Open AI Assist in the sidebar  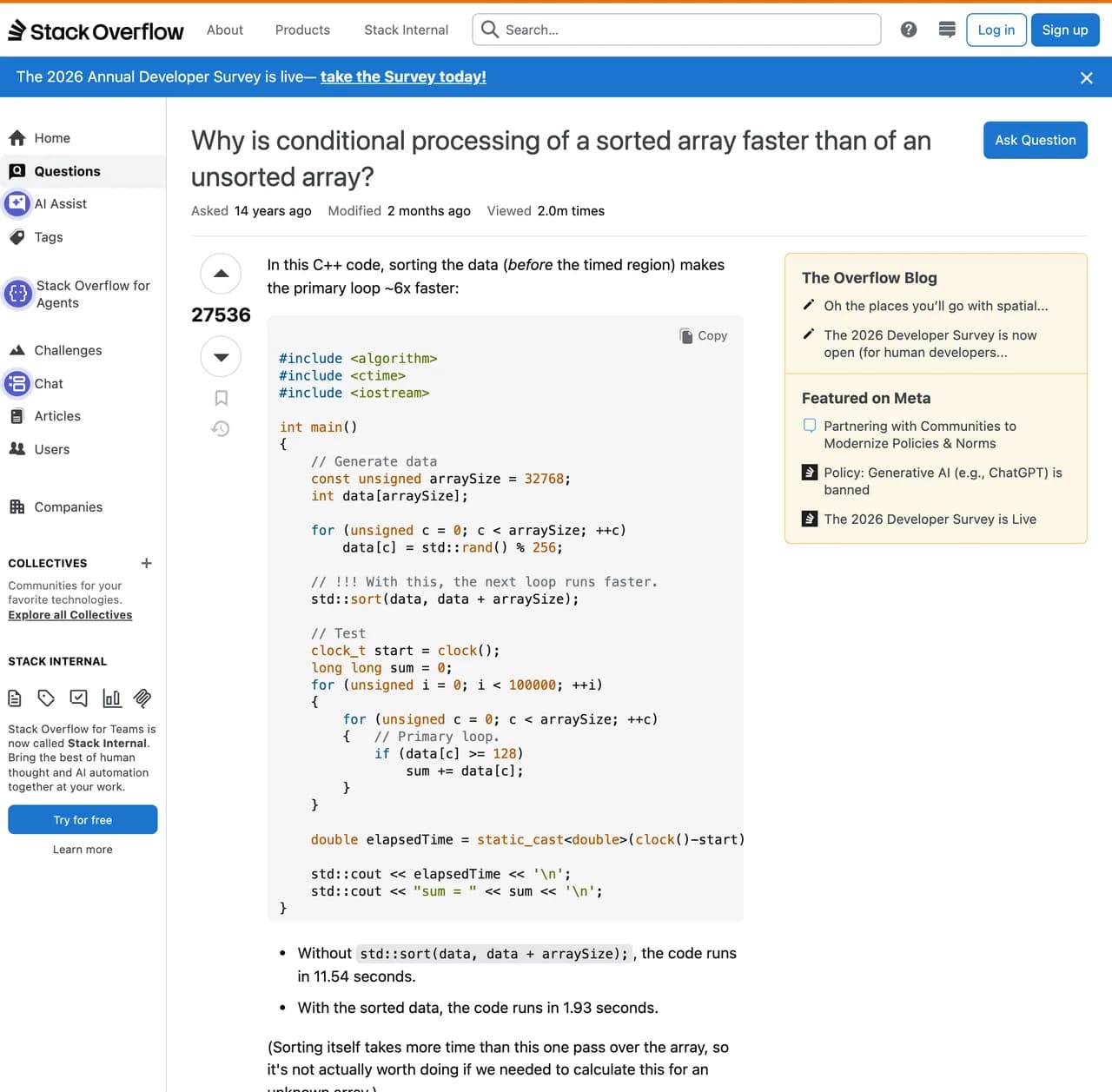click(83, 203)
